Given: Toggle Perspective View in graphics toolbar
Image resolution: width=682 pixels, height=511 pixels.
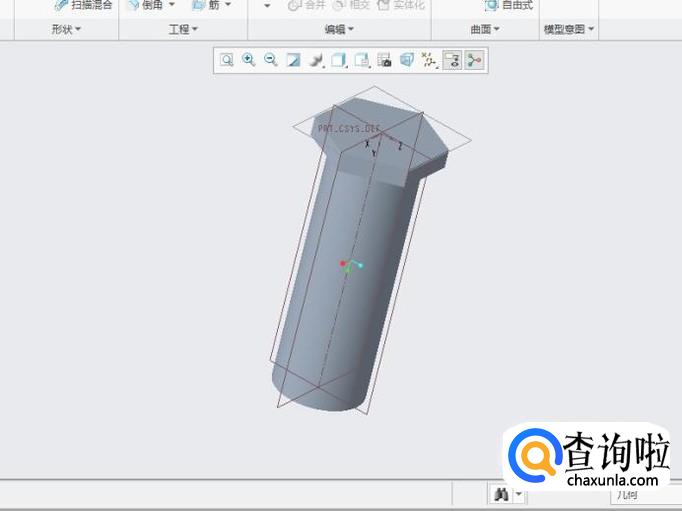Looking at the screenshot, I should click(x=406, y=60).
